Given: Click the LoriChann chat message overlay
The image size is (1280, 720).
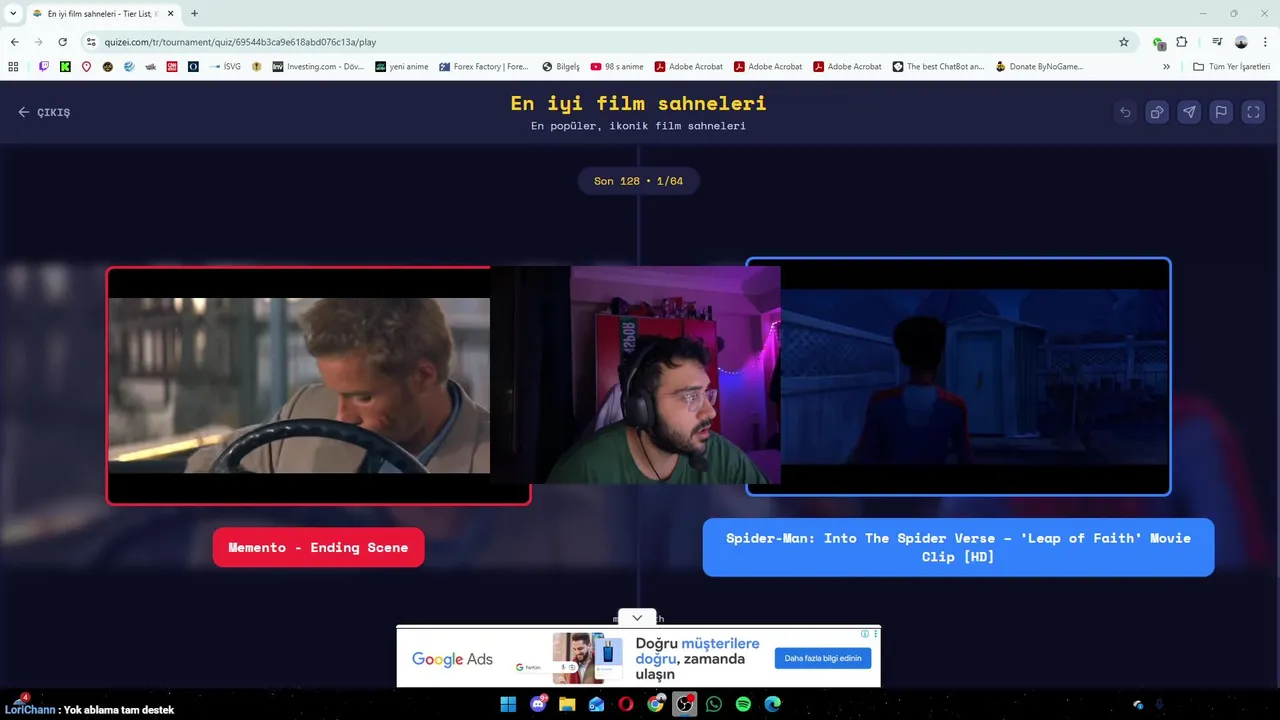Looking at the screenshot, I should (x=90, y=709).
